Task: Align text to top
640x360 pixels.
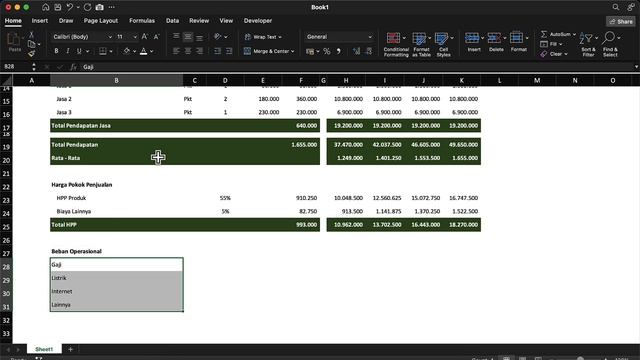Action: click(176, 37)
